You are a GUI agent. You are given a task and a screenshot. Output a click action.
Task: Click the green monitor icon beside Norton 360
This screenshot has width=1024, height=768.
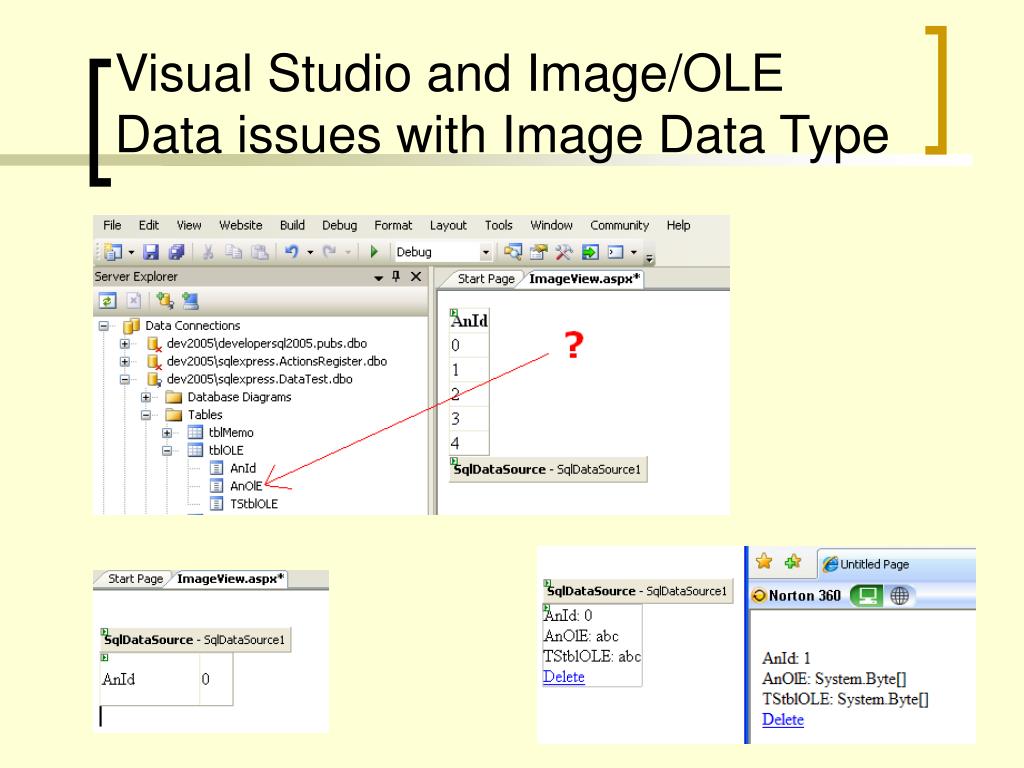click(867, 596)
